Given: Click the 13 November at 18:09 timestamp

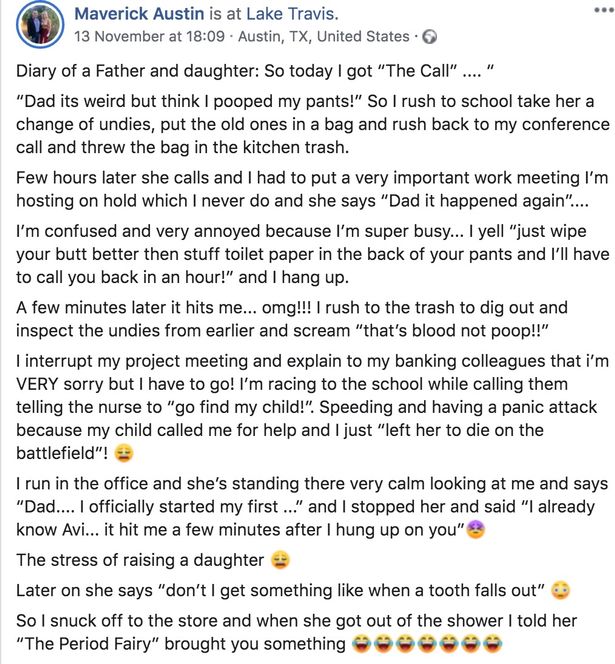Looking at the screenshot, I should point(150,36).
